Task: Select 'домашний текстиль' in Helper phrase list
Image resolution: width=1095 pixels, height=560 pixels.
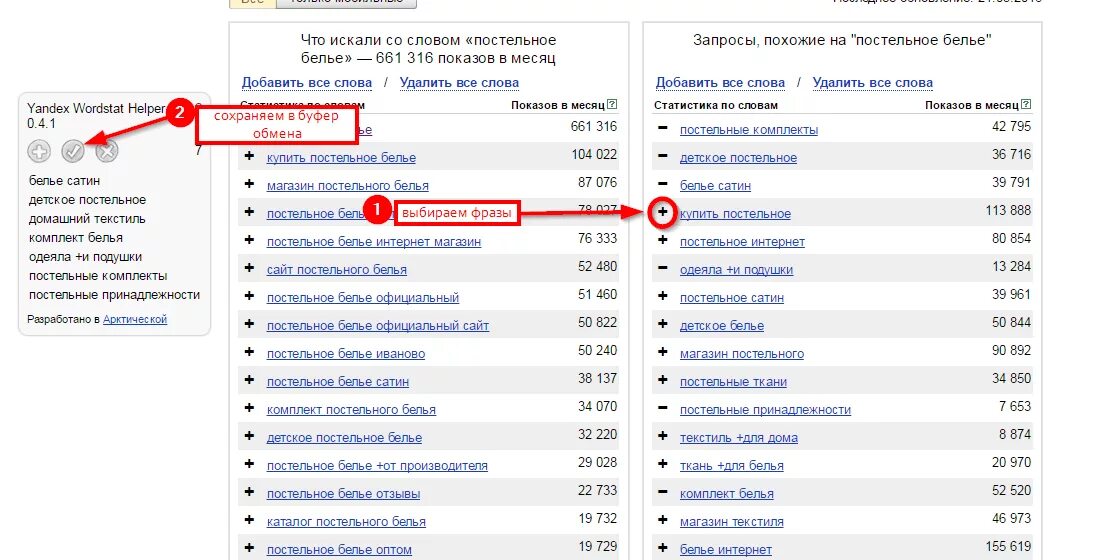Action: pos(87,219)
